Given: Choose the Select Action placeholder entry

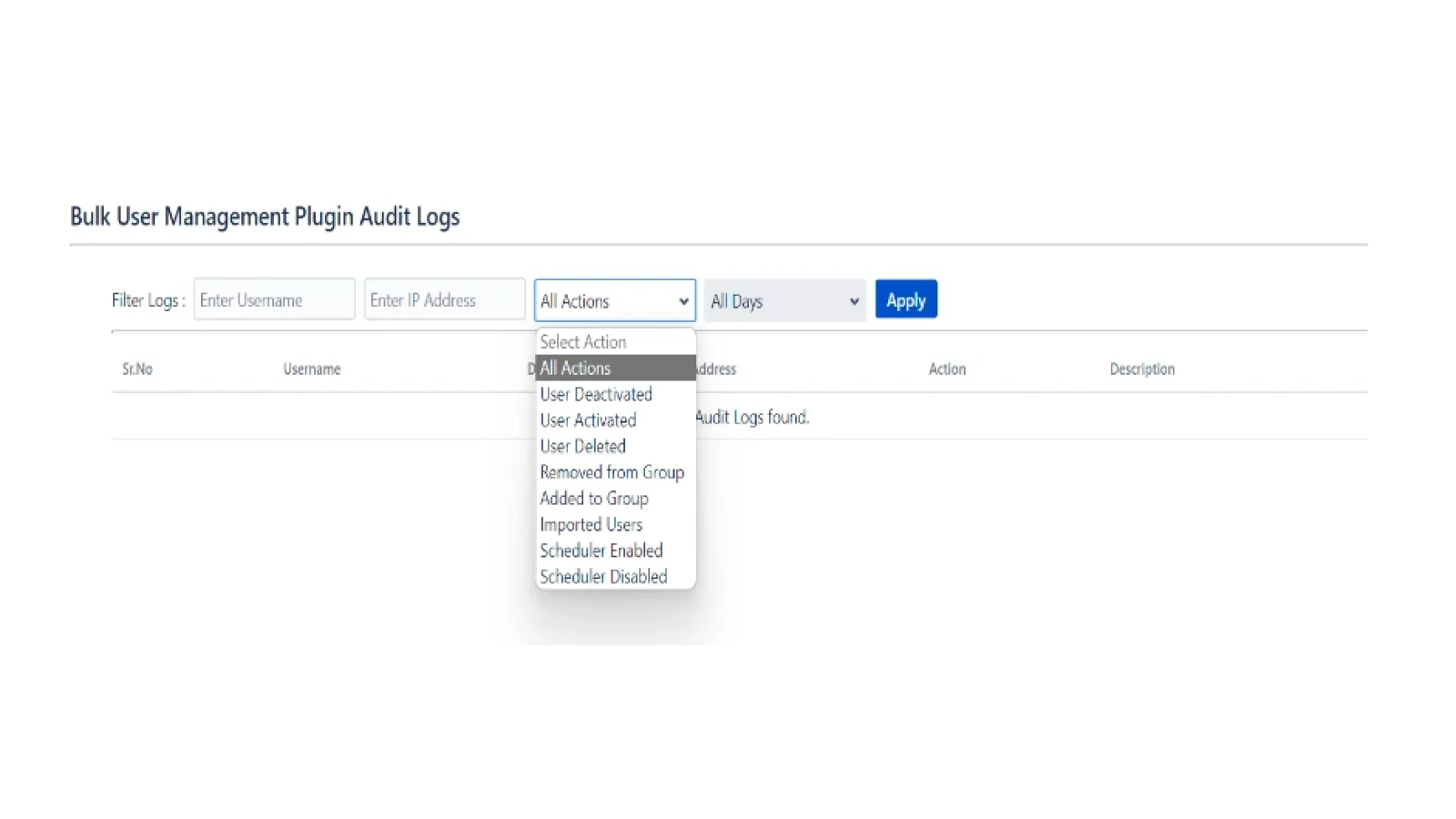Looking at the screenshot, I should click(x=583, y=341).
